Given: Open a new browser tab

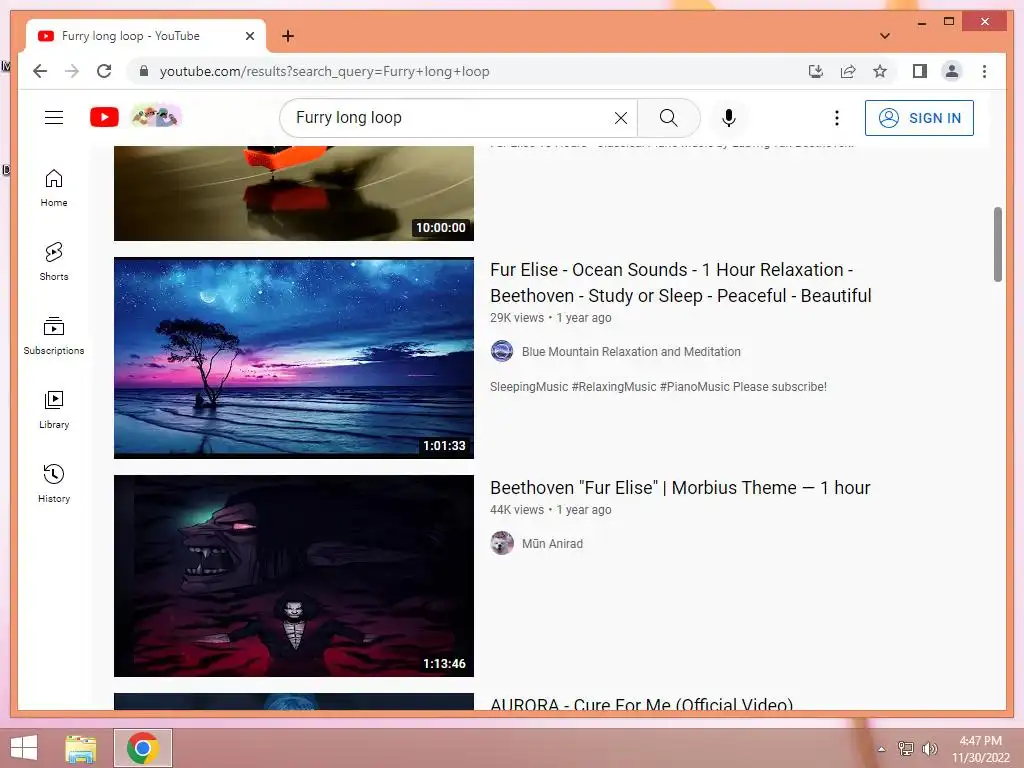Looking at the screenshot, I should coord(288,36).
